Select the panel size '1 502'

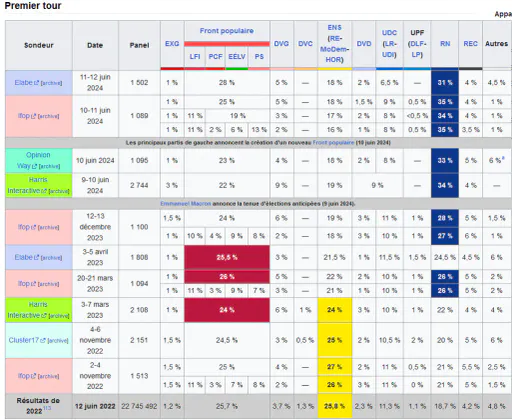pyautogui.click(x=139, y=83)
